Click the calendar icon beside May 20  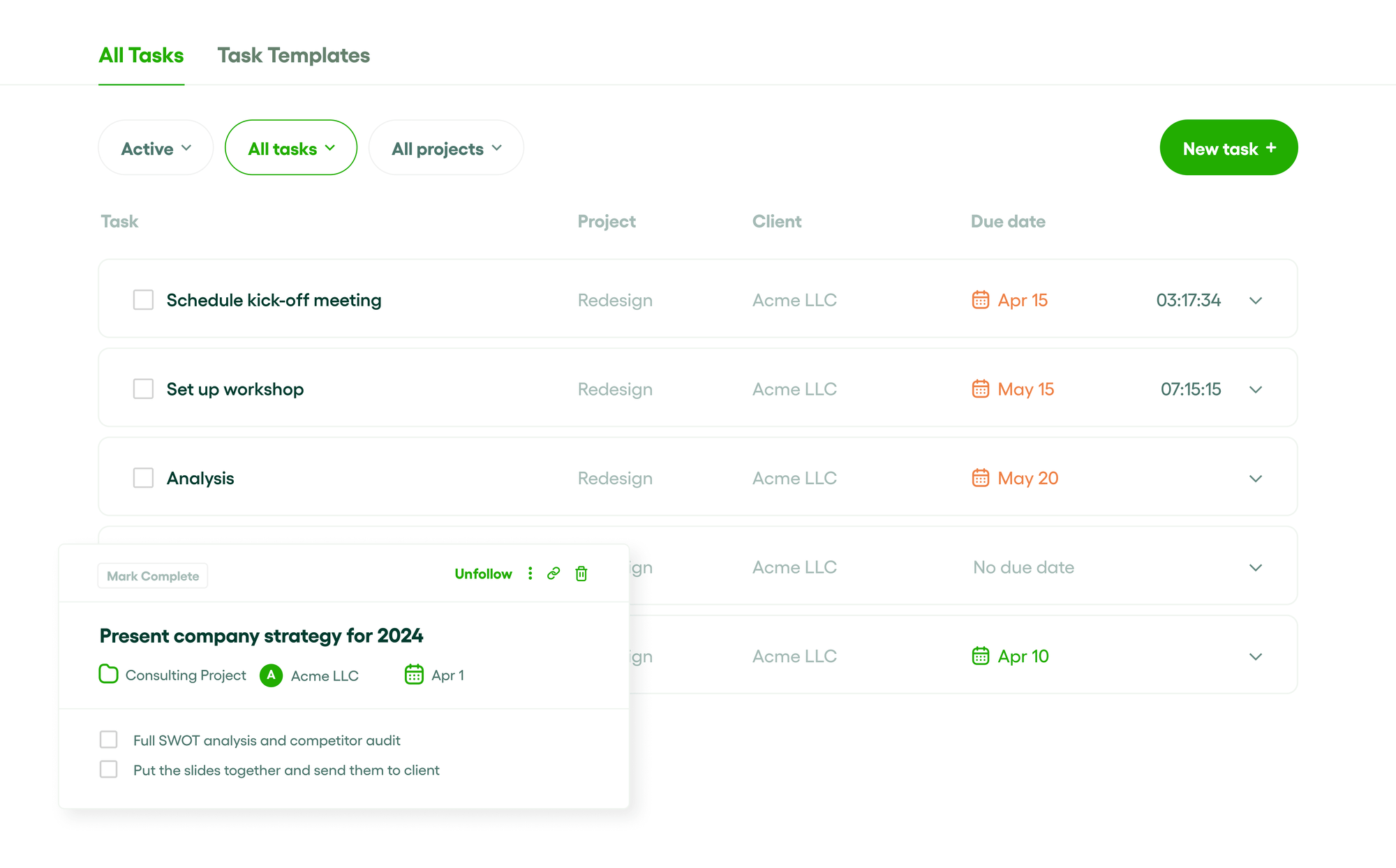pyautogui.click(x=981, y=478)
